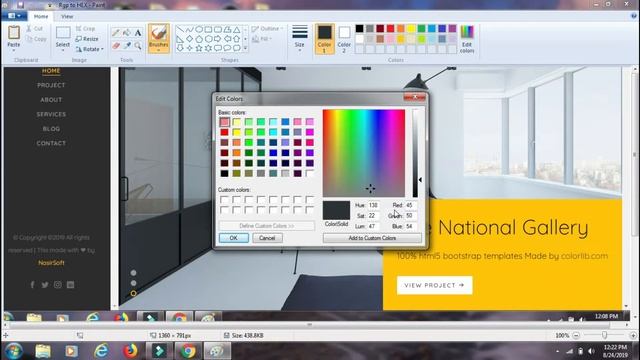
Task: Click the Paste clipboard icon
Action: 13,32
